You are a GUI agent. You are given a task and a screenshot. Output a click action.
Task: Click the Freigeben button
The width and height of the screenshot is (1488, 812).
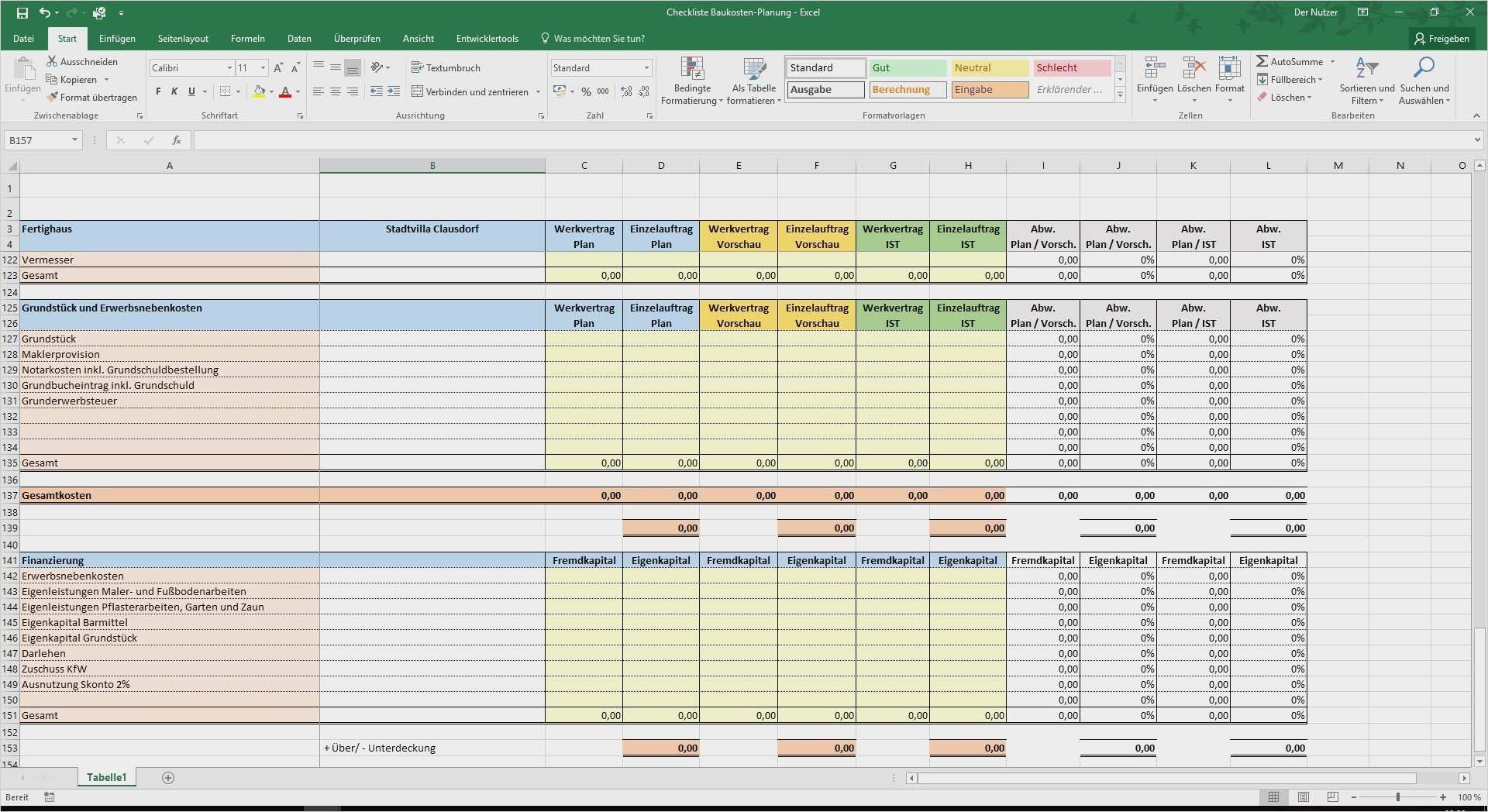click(x=1441, y=38)
